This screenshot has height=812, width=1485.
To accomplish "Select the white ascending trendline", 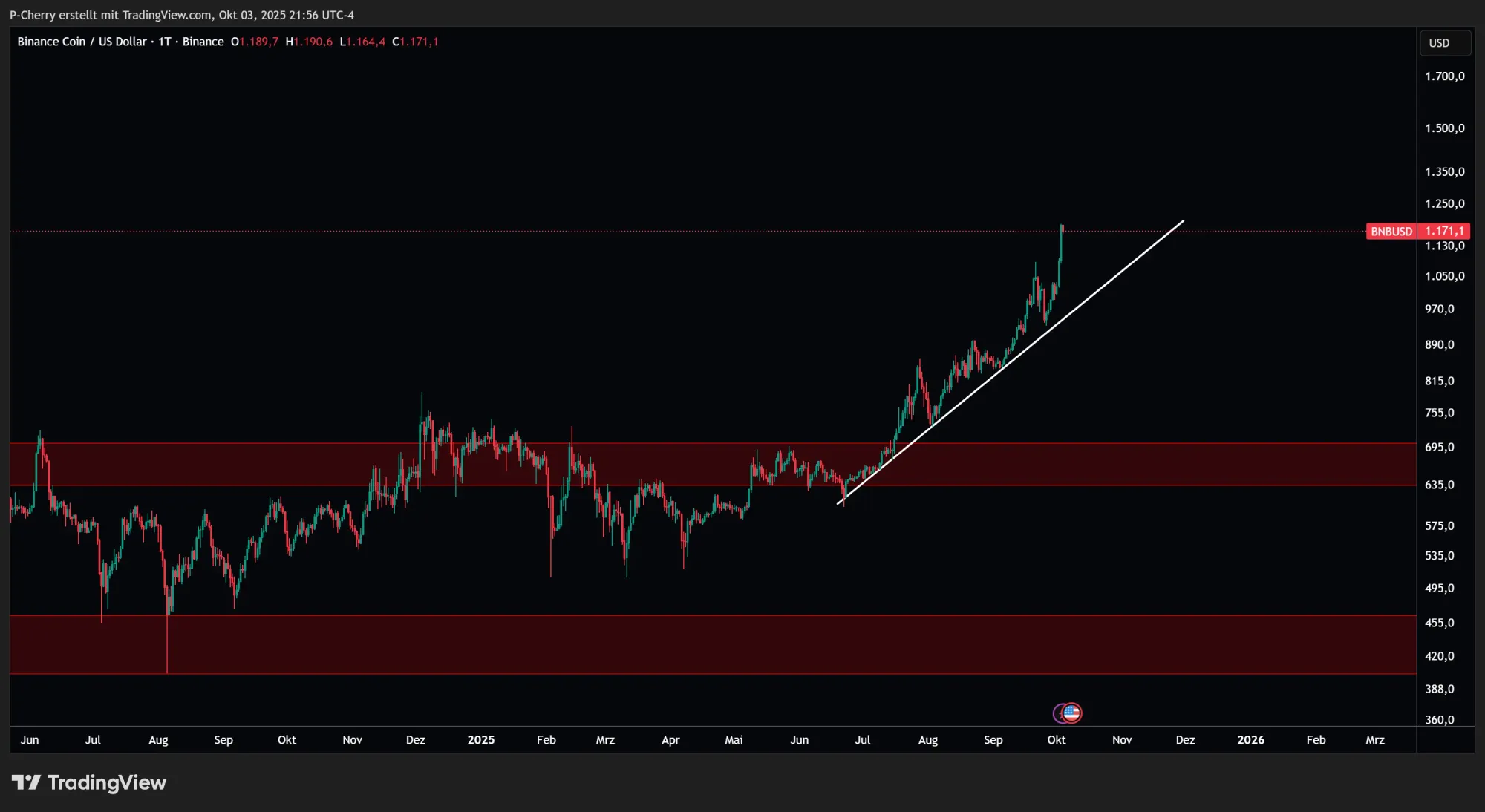I will click(x=1114, y=276).
